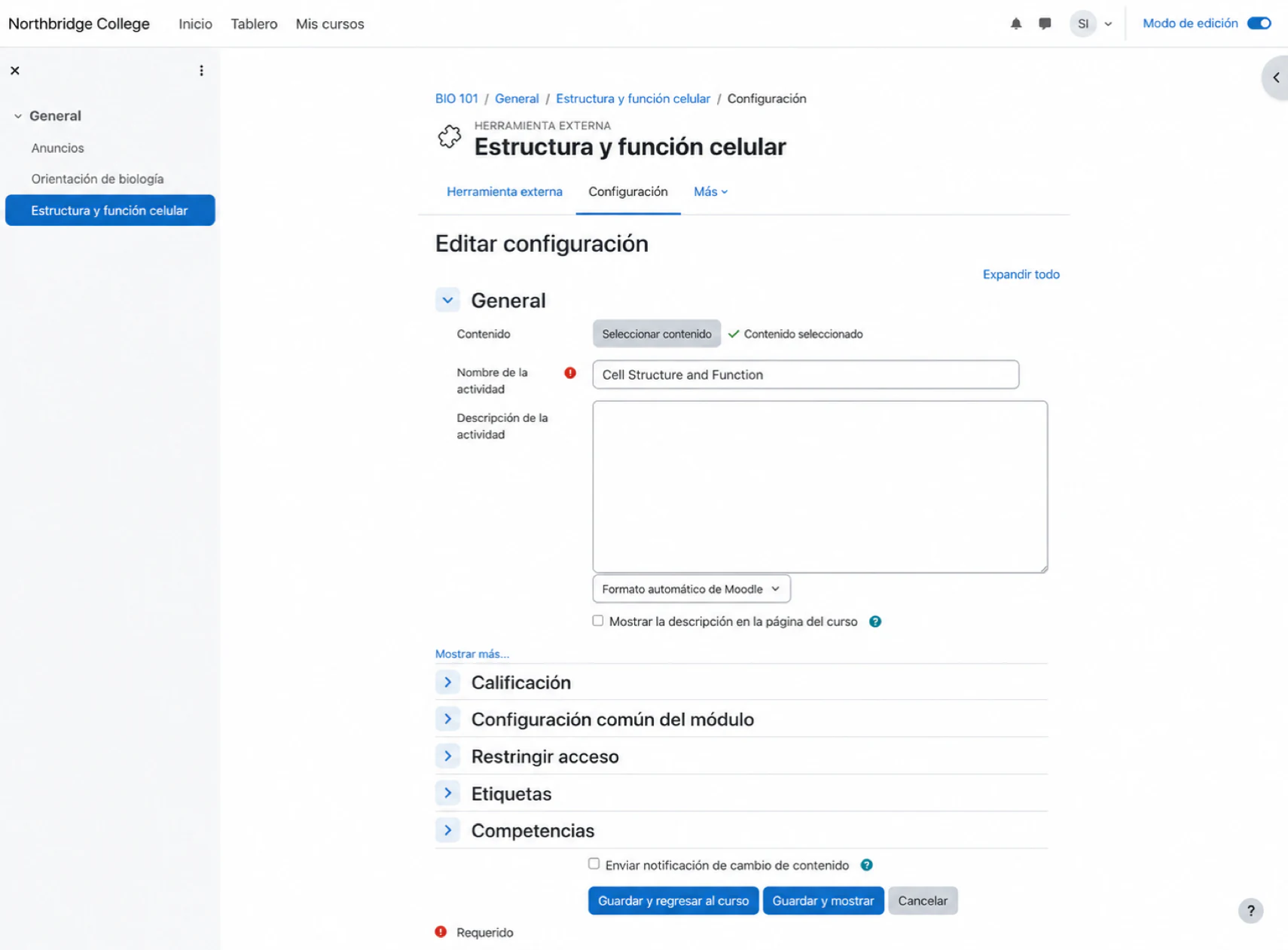Open Tablero in top navigation
Screen dimensions: 1288x950
(254, 24)
